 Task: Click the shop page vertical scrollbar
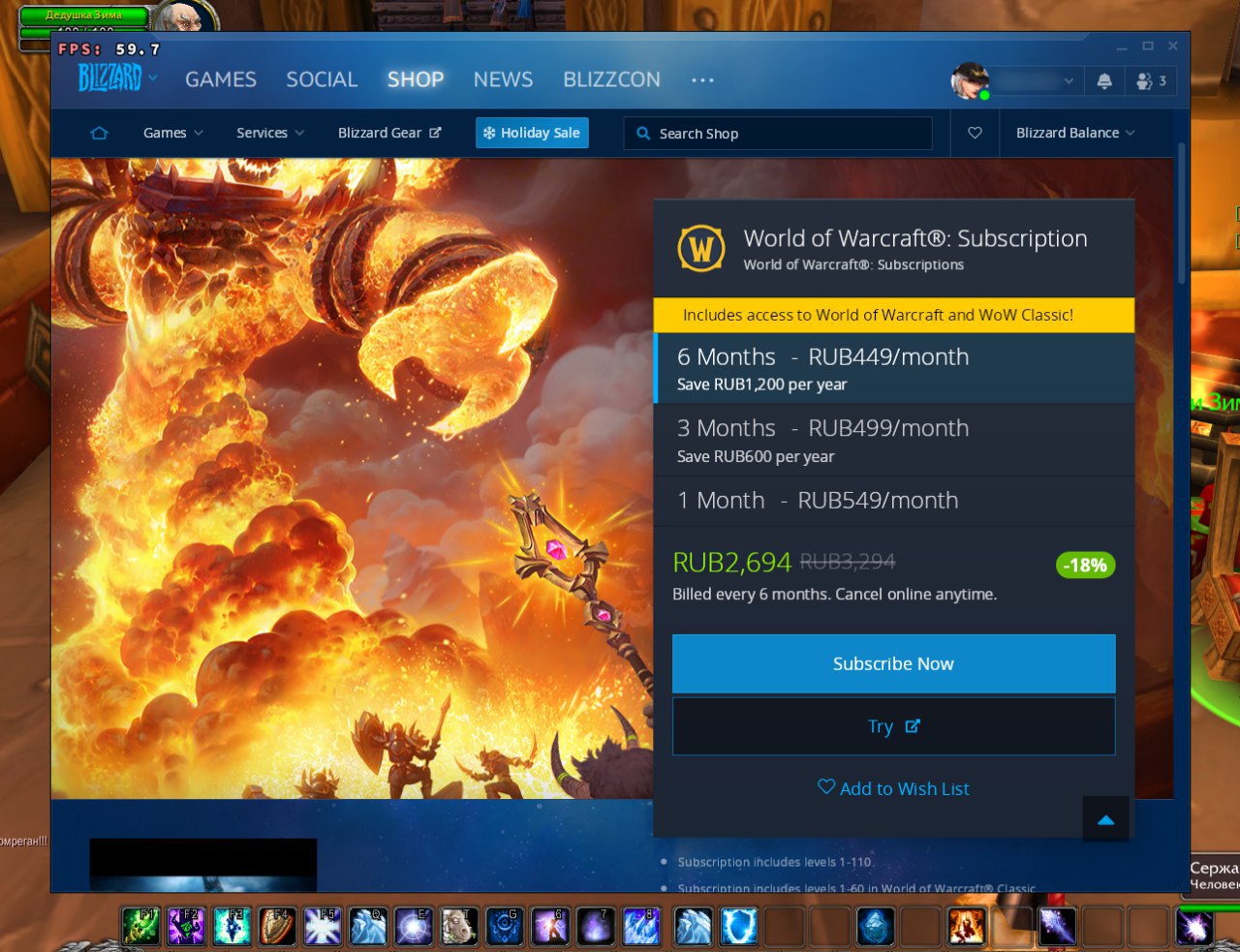tap(1182, 213)
